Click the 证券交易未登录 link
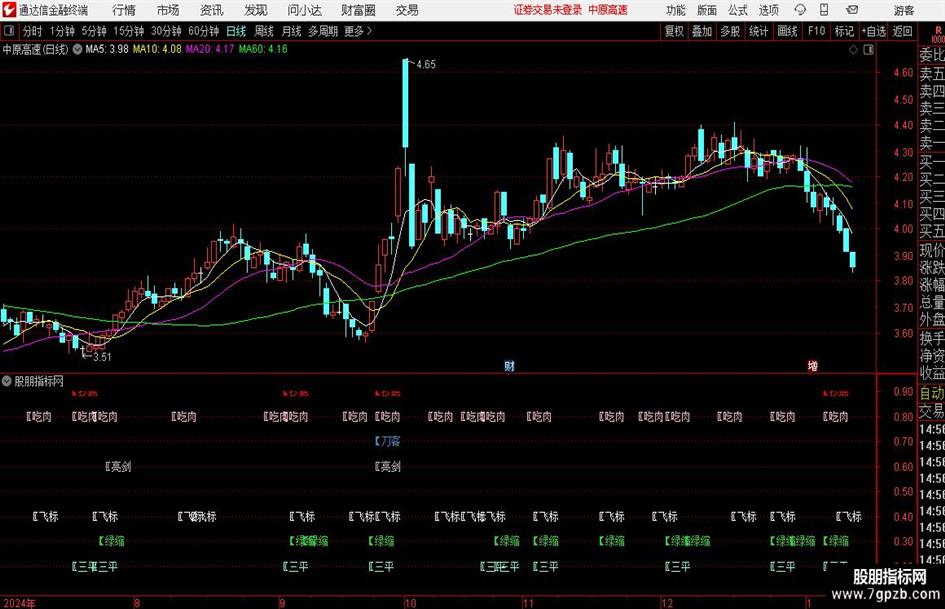 point(548,10)
